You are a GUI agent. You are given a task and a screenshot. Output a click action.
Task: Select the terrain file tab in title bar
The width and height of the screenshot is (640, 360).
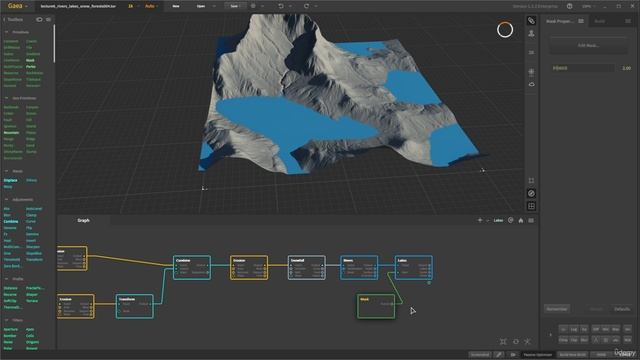pos(78,6)
